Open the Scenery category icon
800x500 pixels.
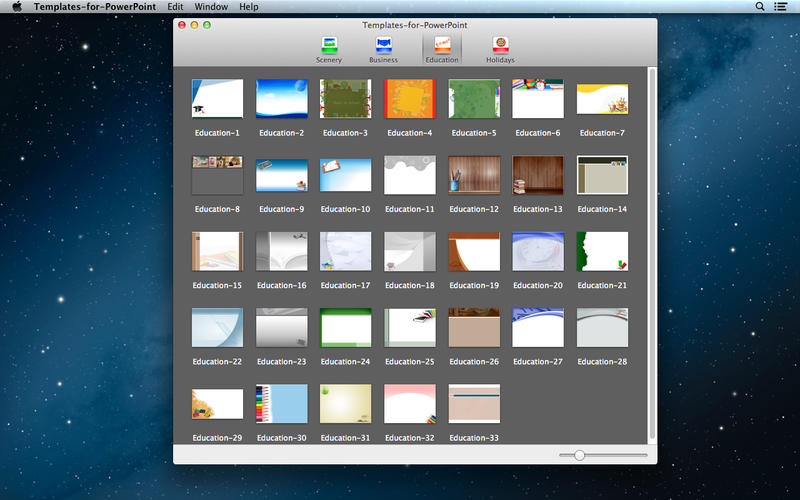[x=329, y=45]
